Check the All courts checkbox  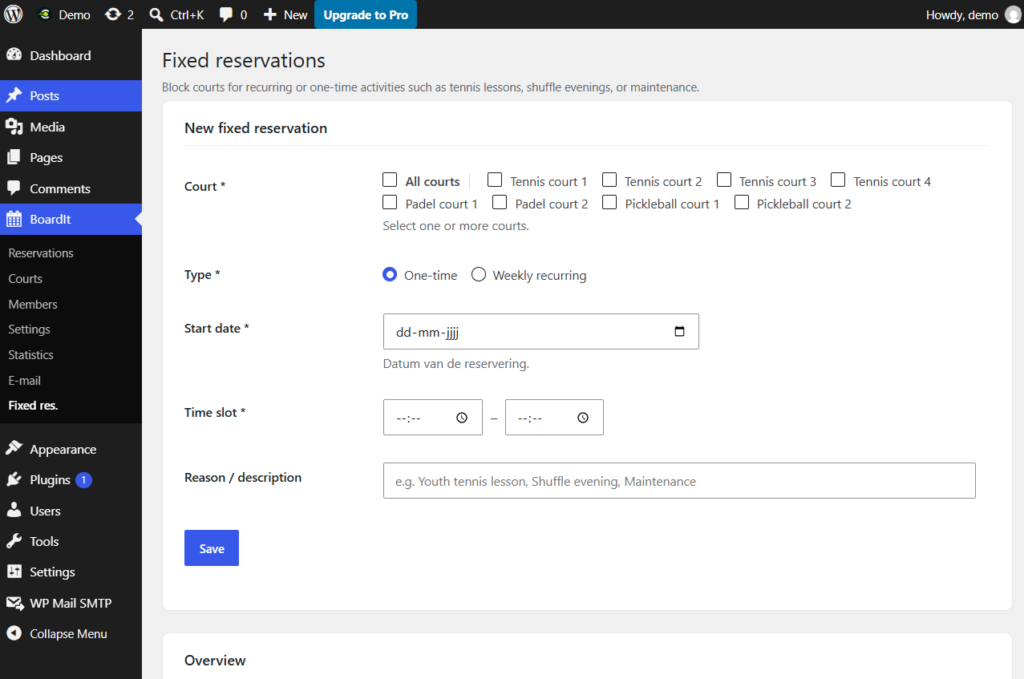[x=390, y=180]
